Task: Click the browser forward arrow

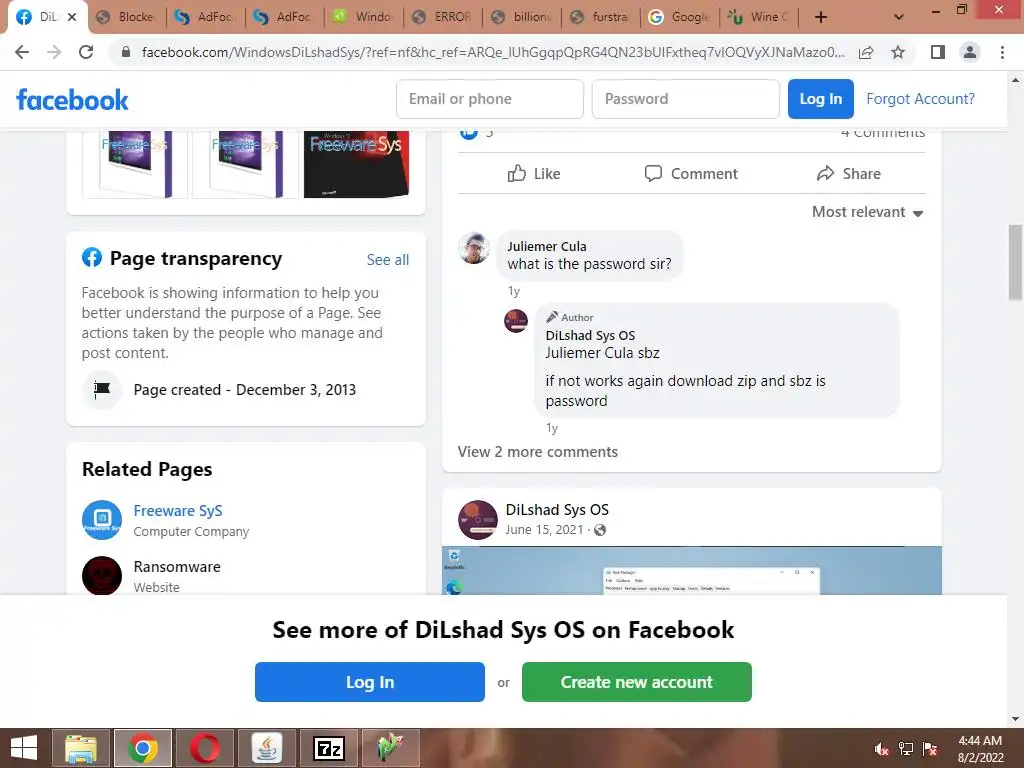Action: (x=54, y=52)
